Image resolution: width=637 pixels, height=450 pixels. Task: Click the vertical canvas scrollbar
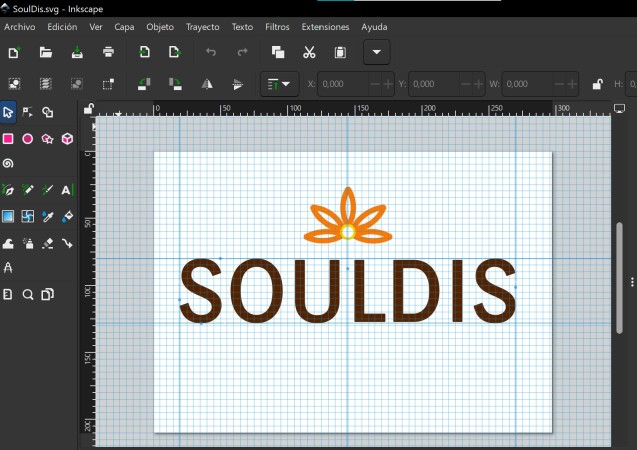coord(619,278)
